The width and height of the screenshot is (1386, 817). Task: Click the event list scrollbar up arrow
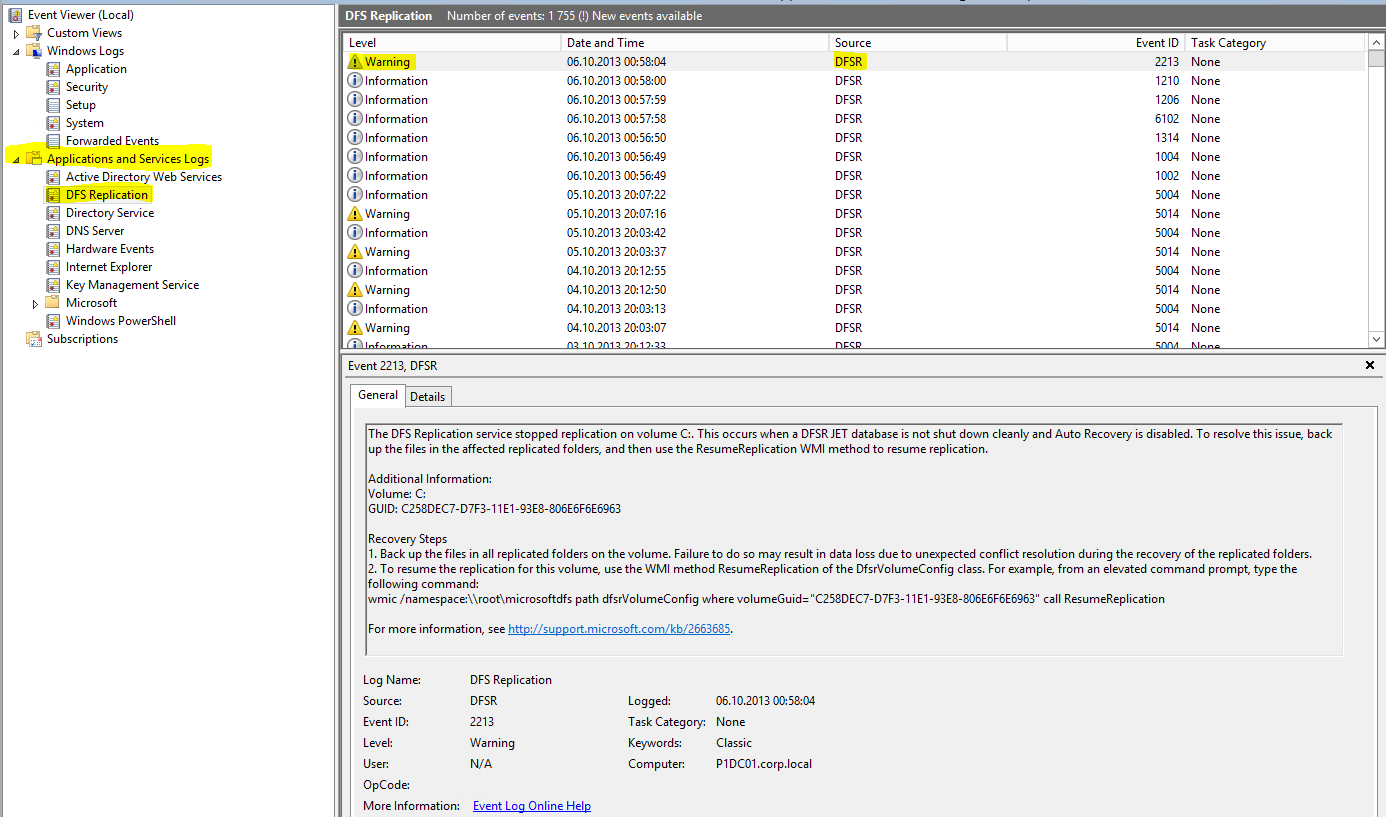click(x=1376, y=43)
